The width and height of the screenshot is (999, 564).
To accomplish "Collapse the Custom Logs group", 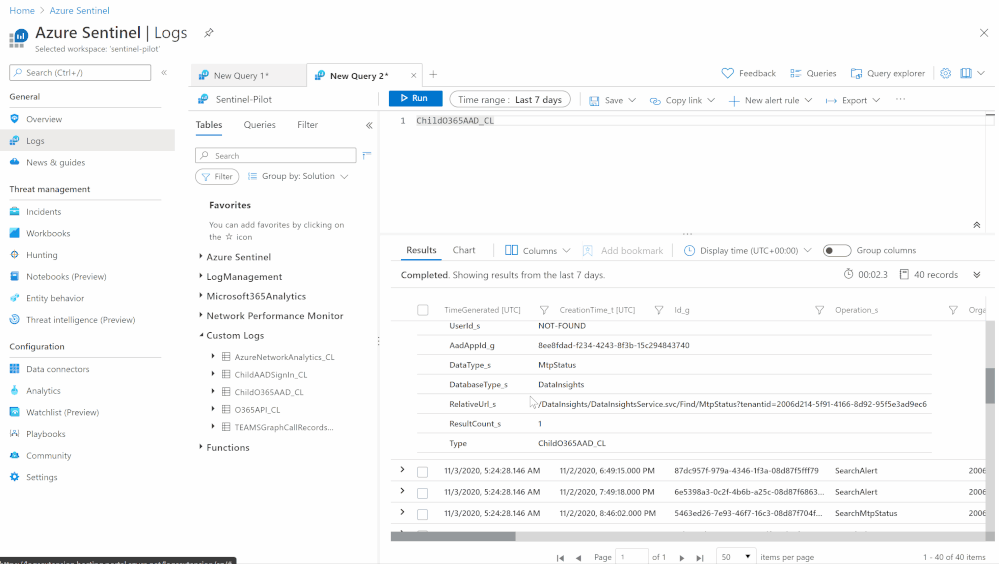I will (x=201, y=335).
